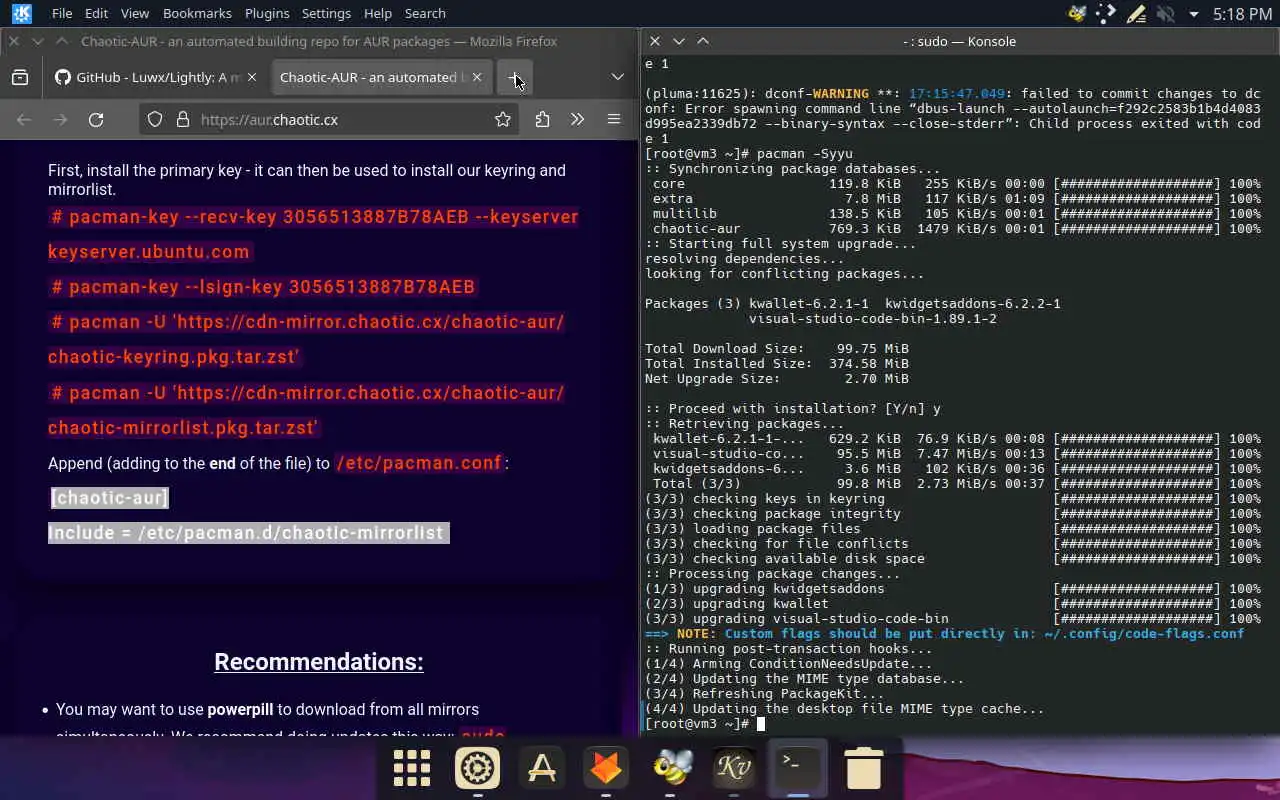
Task: Focus the aur.chaotic.cx address bar
Action: (330, 119)
